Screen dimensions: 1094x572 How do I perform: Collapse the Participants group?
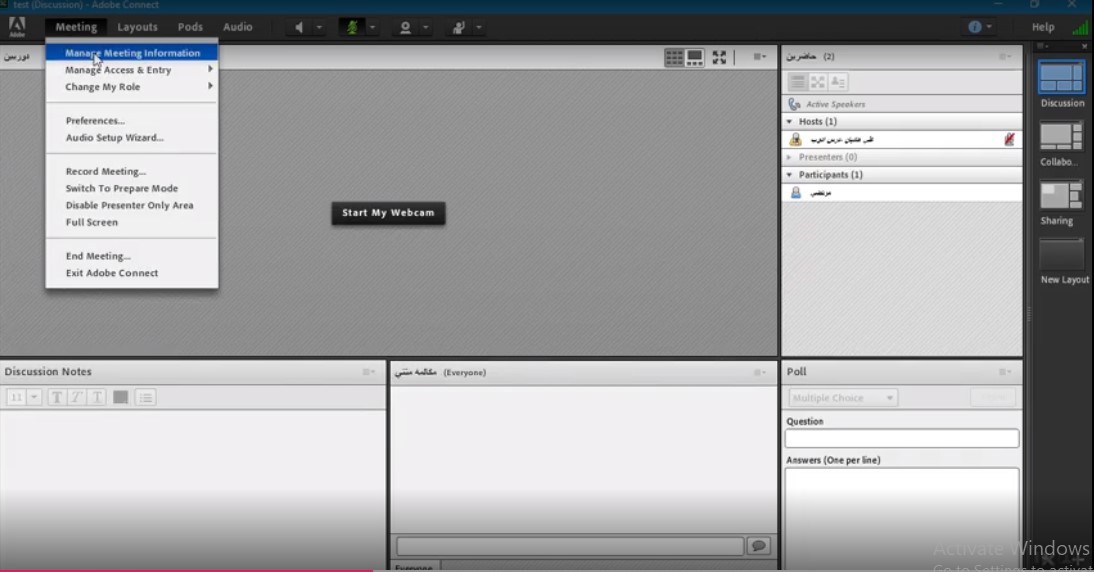[790, 174]
